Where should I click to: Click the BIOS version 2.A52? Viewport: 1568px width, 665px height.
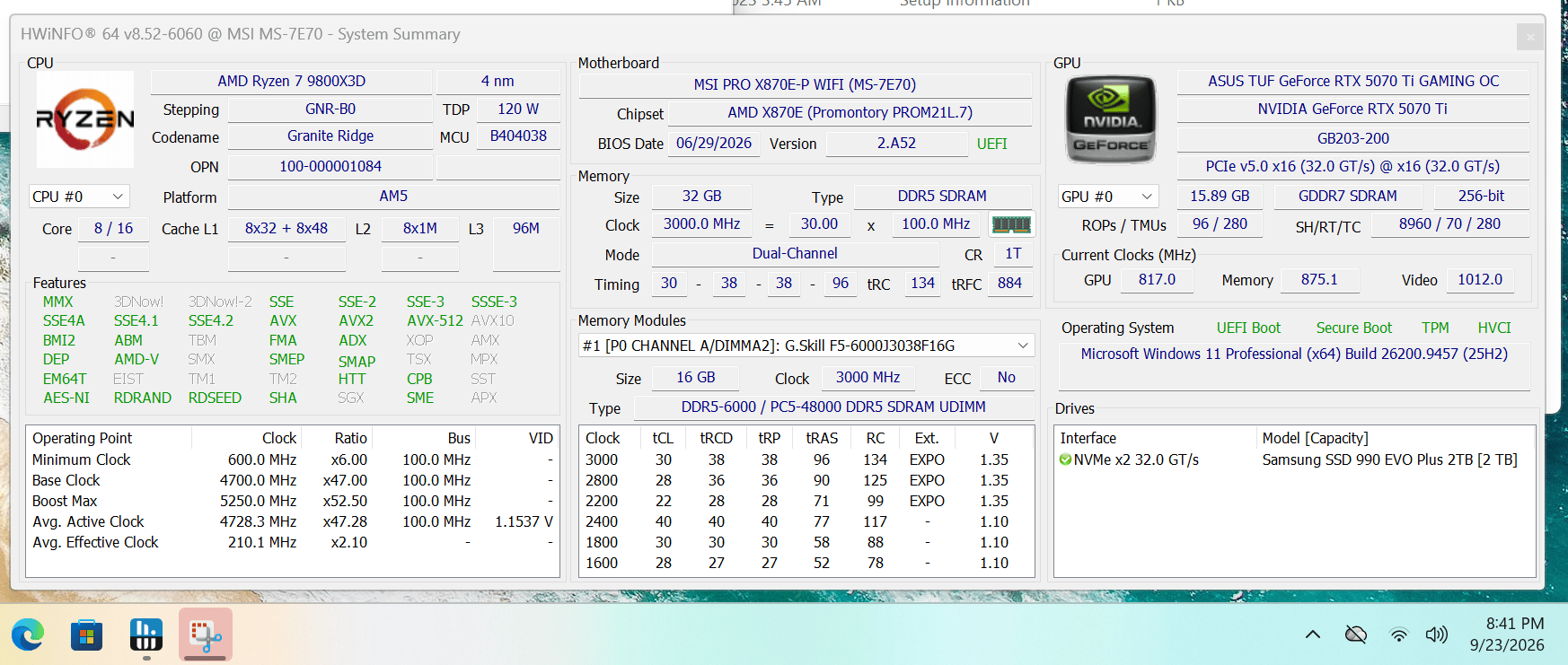click(896, 143)
